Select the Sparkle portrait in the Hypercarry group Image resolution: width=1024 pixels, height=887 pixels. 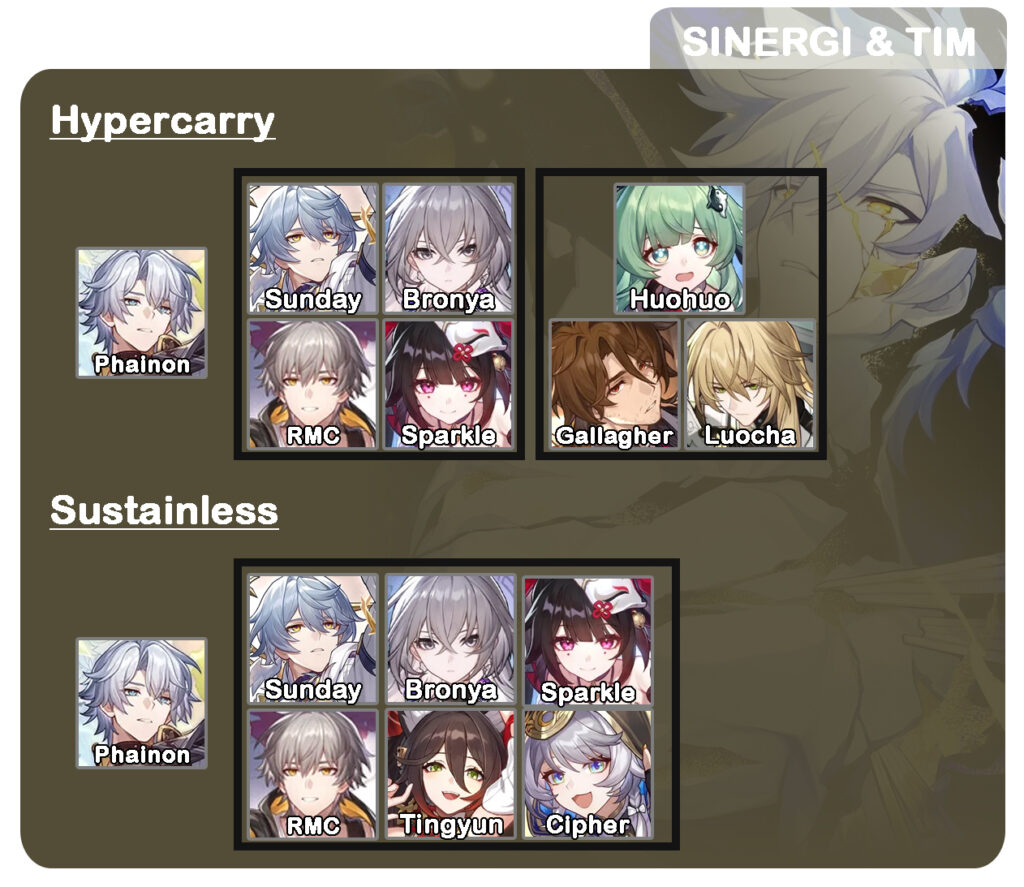pyautogui.click(x=449, y=384)
